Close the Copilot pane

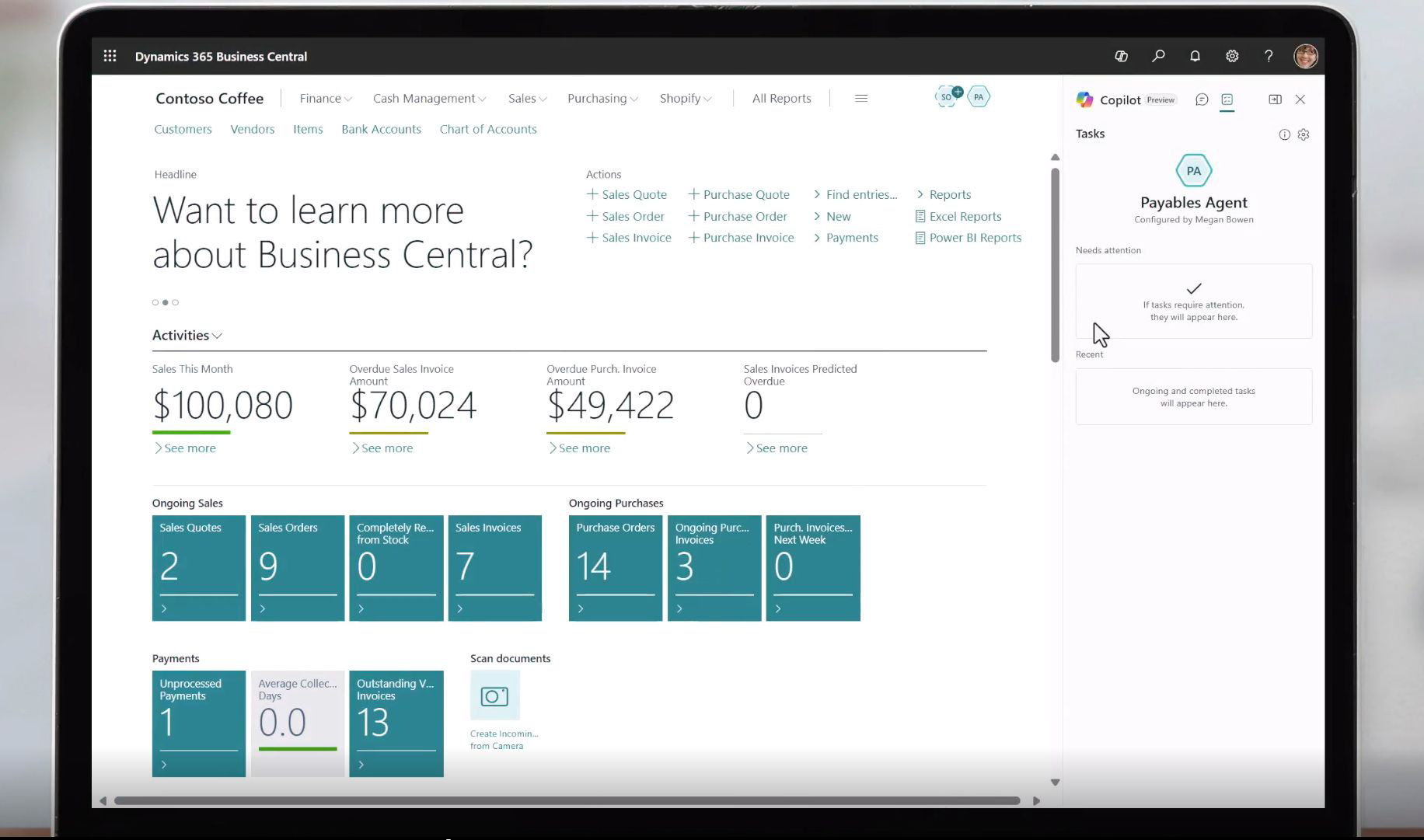click(1300, 99)
